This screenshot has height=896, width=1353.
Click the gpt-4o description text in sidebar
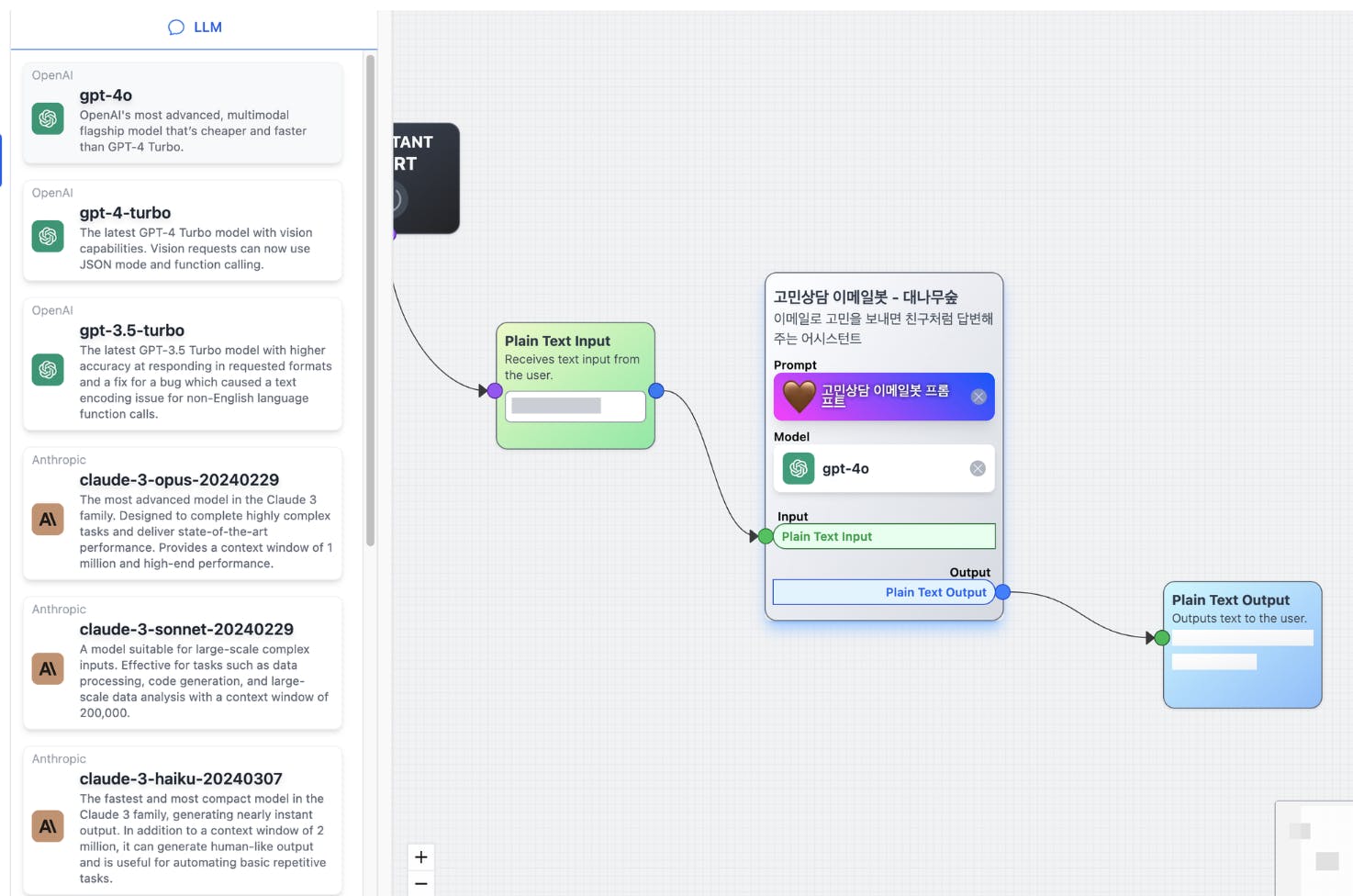194,131
